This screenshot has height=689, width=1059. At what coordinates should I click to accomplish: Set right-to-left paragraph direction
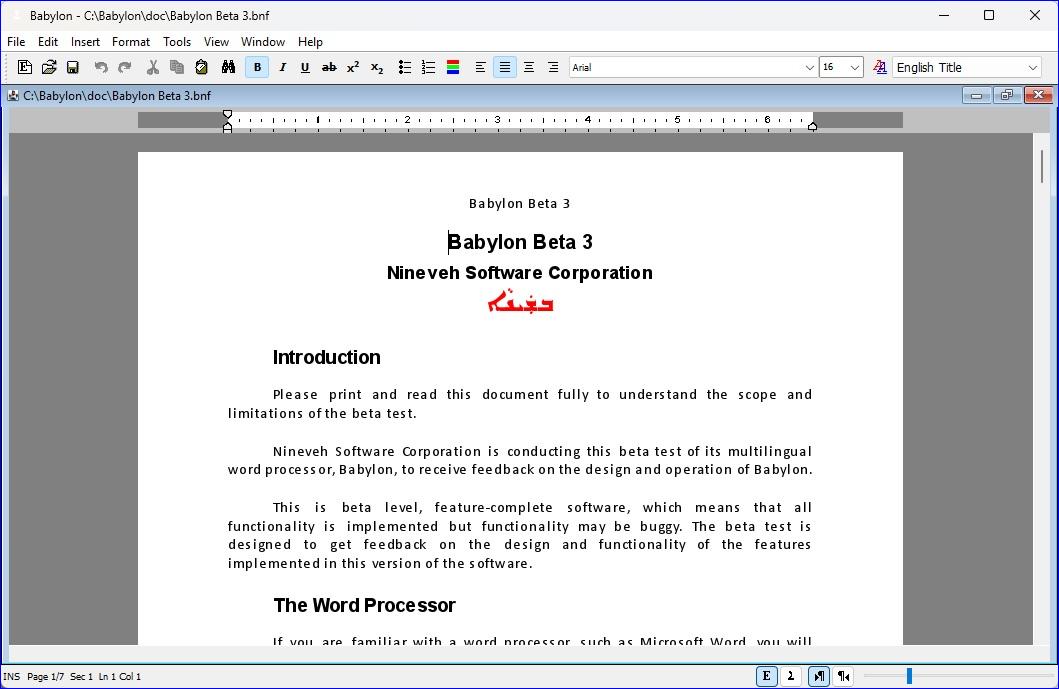(844, 675)
